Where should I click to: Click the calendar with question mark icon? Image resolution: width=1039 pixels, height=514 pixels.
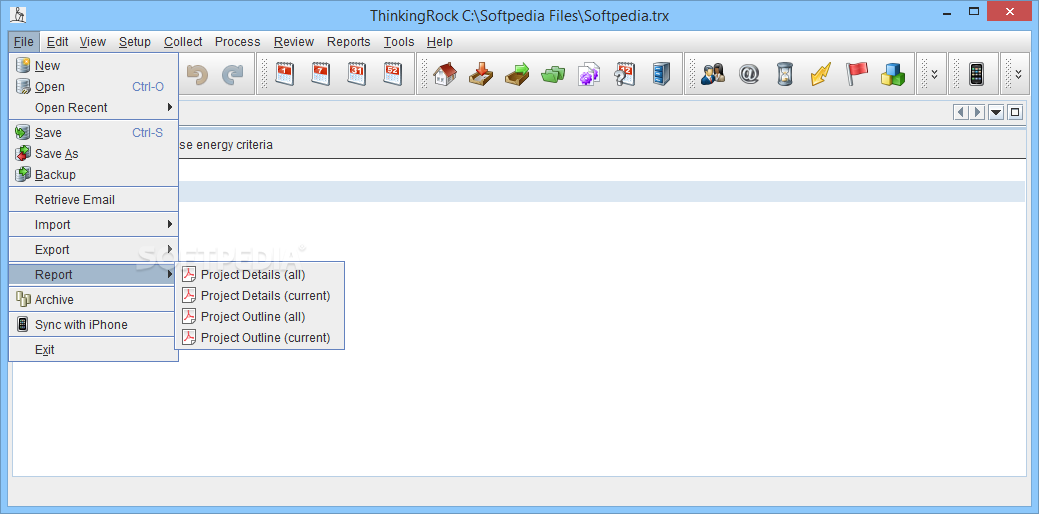point(625,74)
